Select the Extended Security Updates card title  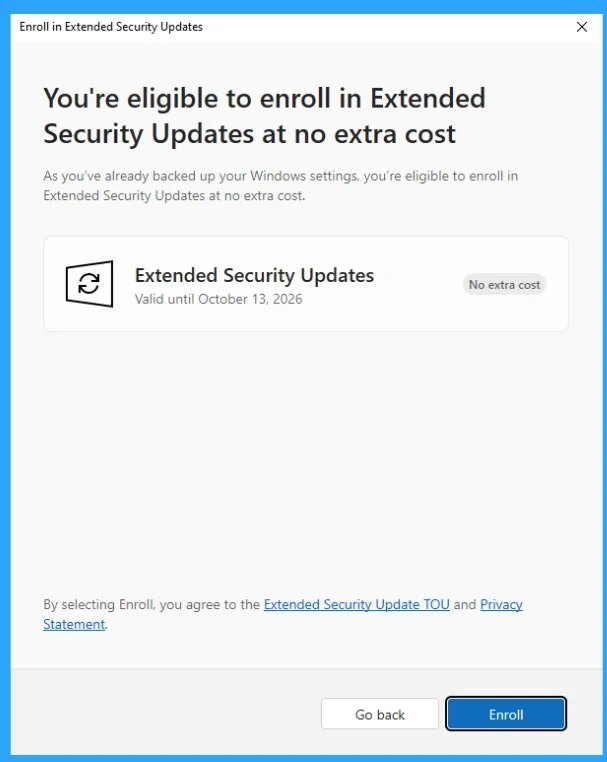click(x=254, y=275)
